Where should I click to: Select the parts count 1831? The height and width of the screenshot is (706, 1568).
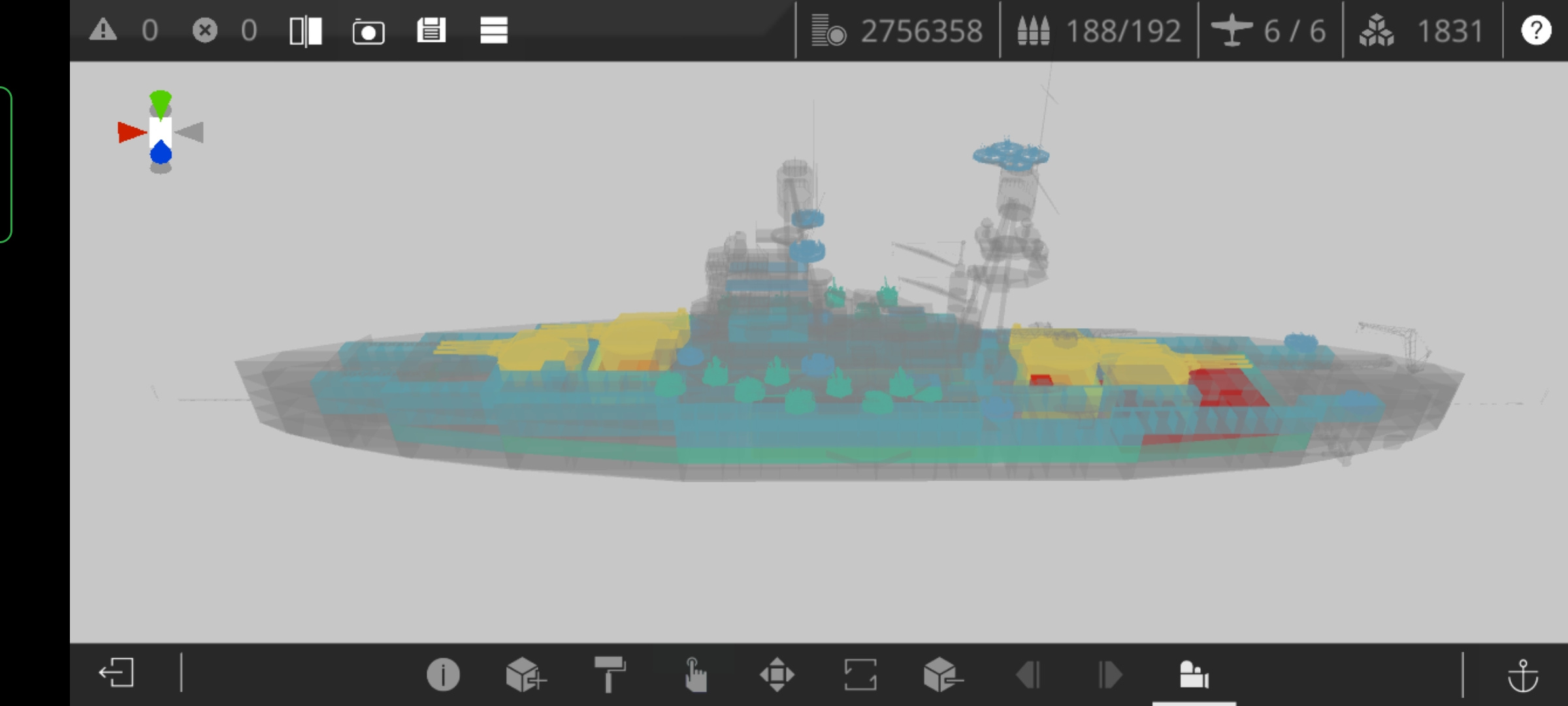coord(1450,31)
